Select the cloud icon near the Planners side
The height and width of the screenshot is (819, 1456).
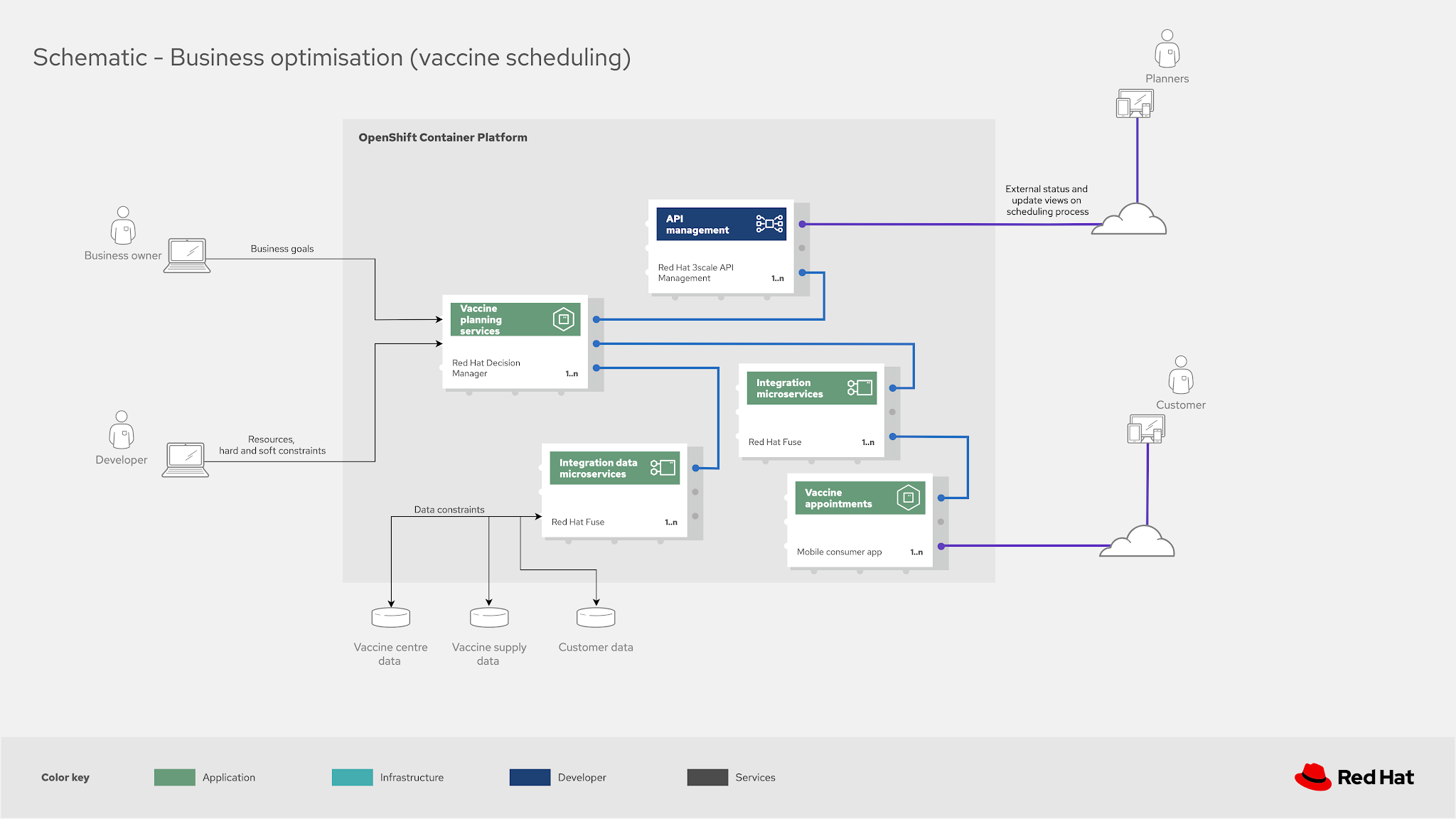(x=1129, y=222)
